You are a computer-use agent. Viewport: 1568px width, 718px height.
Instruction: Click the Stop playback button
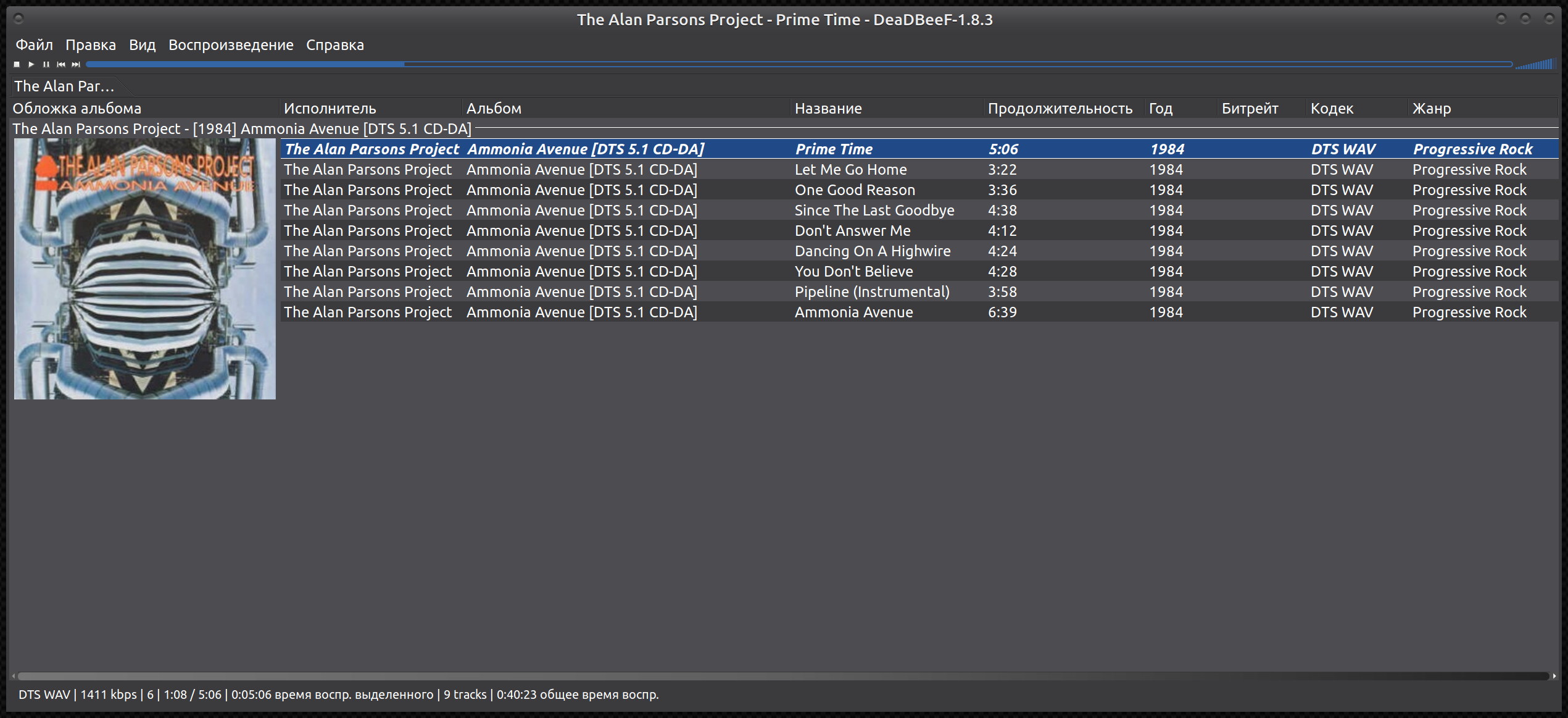[x=17, y=64]
